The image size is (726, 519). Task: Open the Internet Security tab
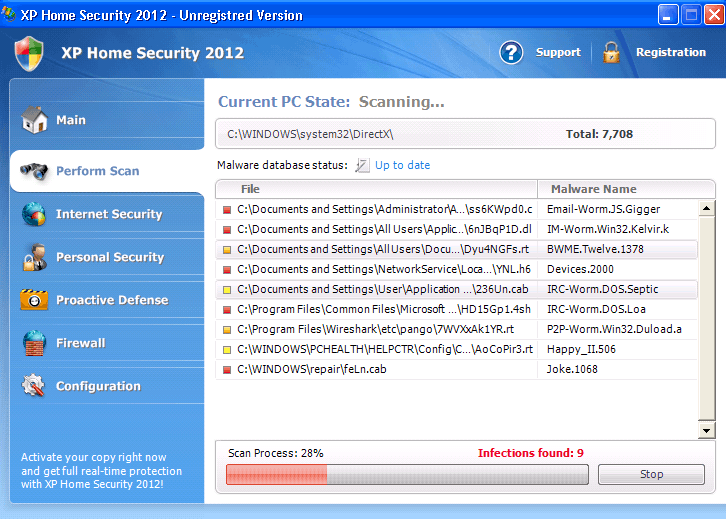pos(108,214)
